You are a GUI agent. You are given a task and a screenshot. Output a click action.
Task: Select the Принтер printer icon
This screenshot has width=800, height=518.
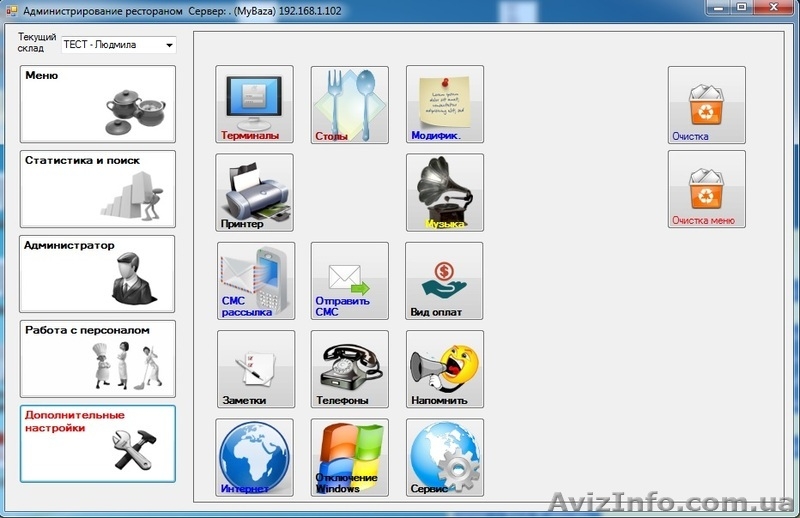coord(254,192)
